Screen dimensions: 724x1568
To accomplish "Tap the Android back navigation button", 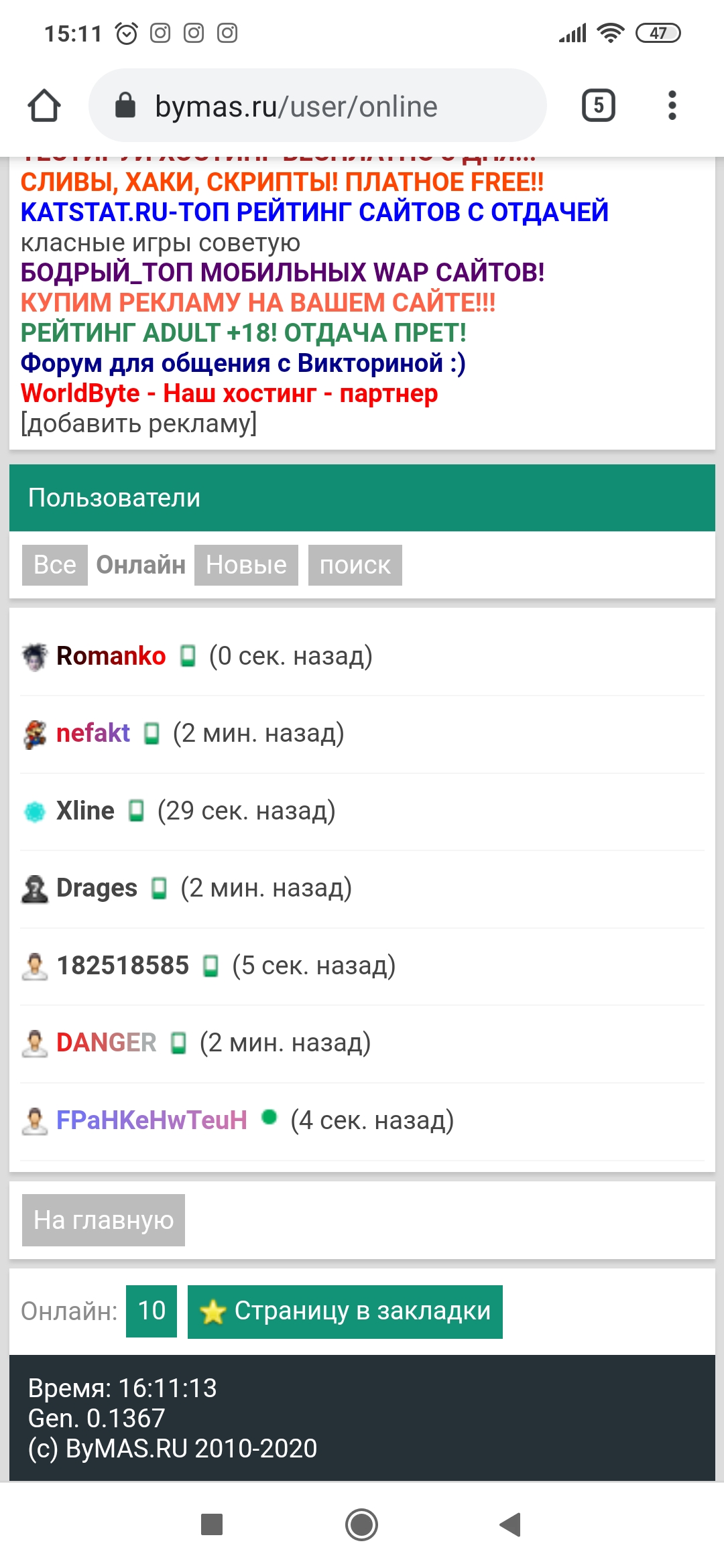I will pyautogui.click(x=511, y=1524).
